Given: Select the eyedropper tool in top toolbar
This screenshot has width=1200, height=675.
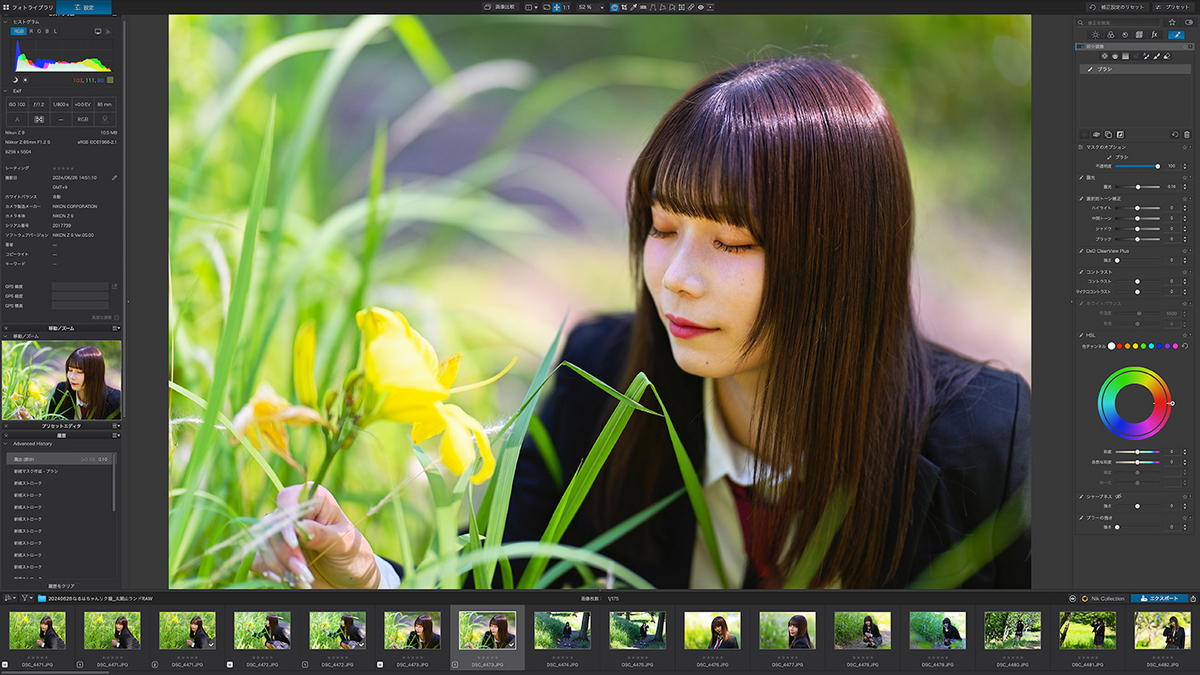Looking at the screenshot, I should pyautogui.click(x=633, y=7).
